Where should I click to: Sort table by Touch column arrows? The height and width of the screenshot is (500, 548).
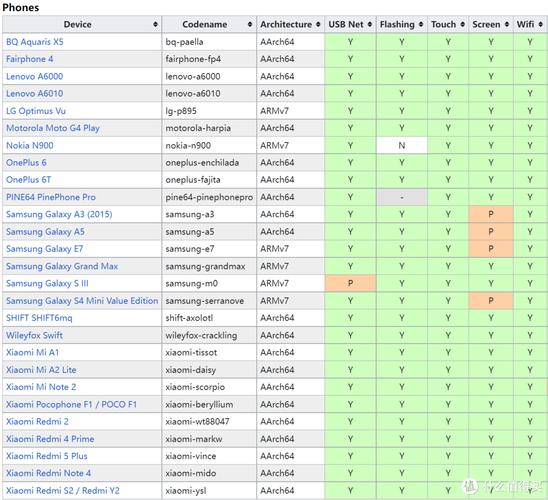[x=462, y=24]
